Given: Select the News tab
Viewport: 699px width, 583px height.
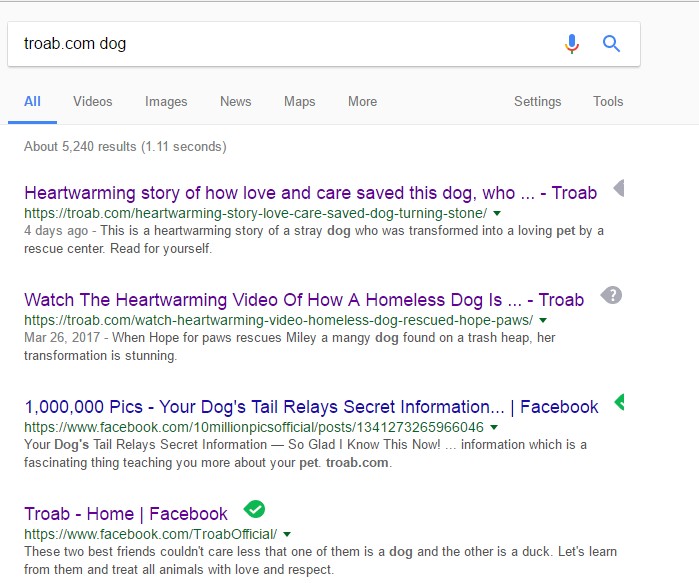Looking at the screenshot, I should (236, 102).
